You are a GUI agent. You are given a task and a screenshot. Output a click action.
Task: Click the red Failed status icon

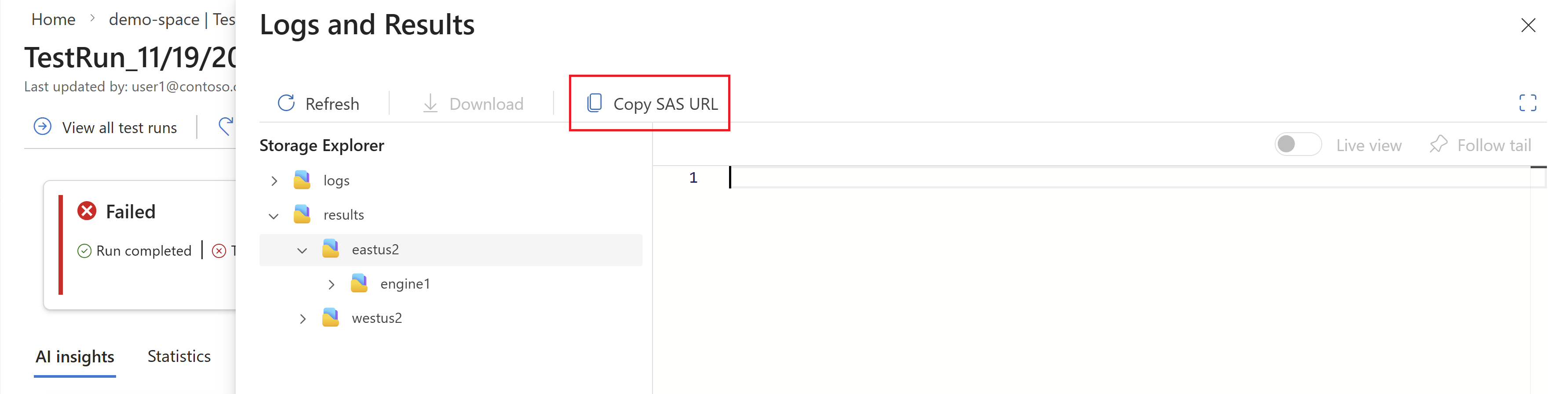coord(87,211)
